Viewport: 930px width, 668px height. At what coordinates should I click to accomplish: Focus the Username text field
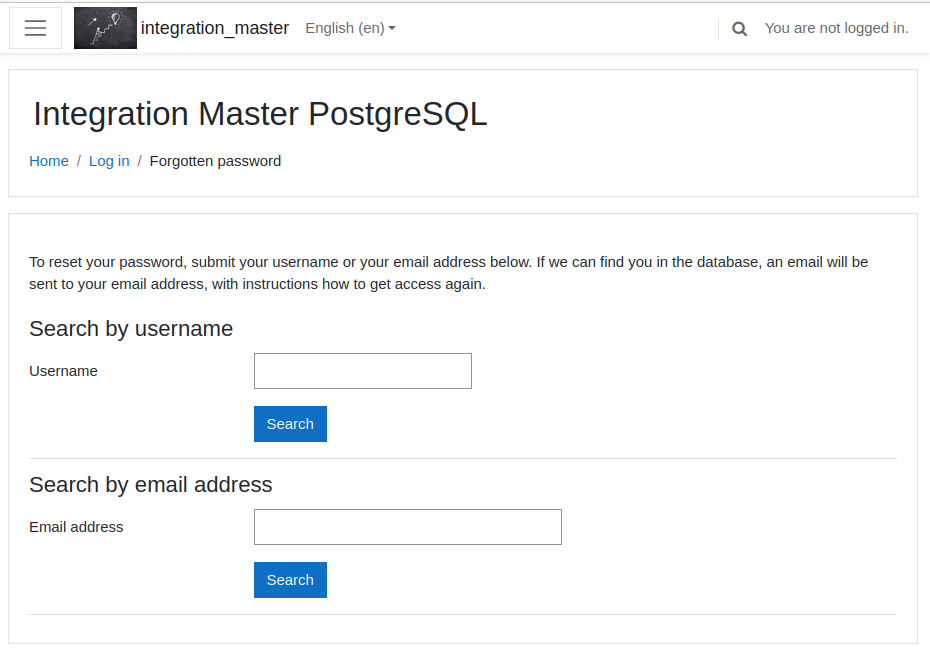pyautogui.click(x=363, y=371)
